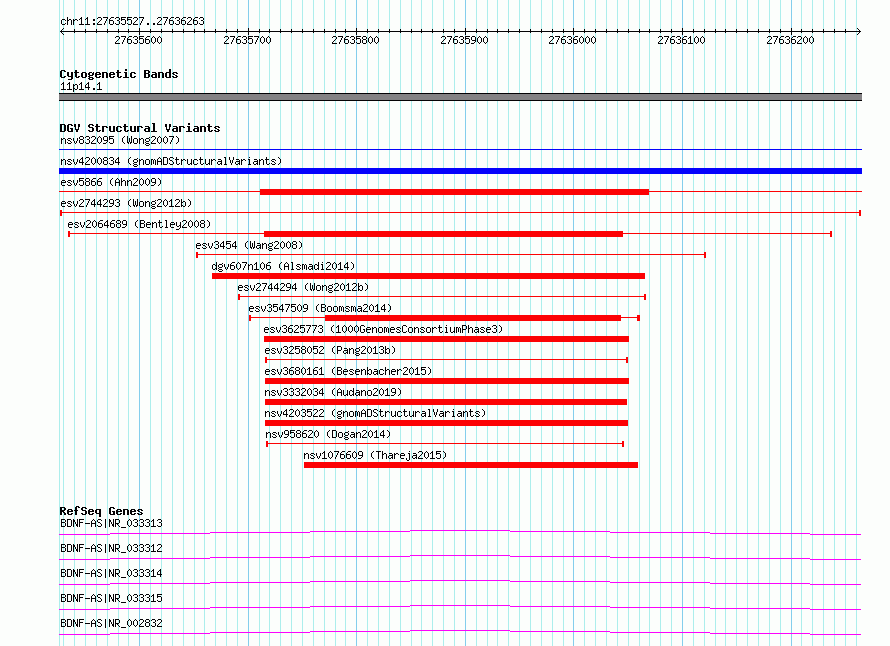This screenshot has height=646, width=890.
Task: Open variant esv5866 (Ahn2009)
Action: pyautogui.click(x=111, y=182)
